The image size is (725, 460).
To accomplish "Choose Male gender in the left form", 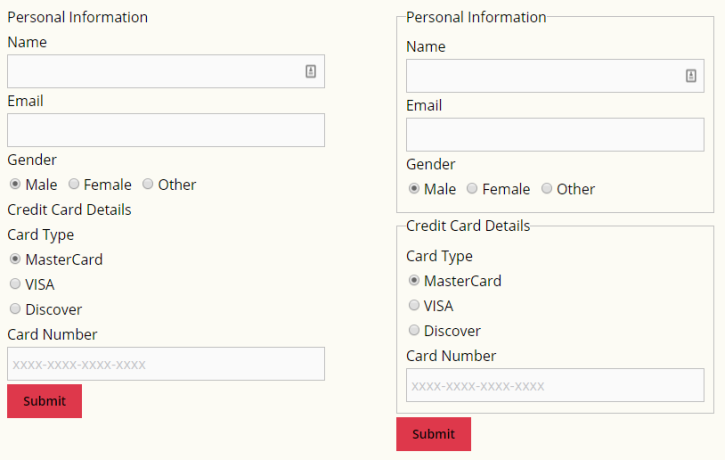I will click(x=15, y=184).
